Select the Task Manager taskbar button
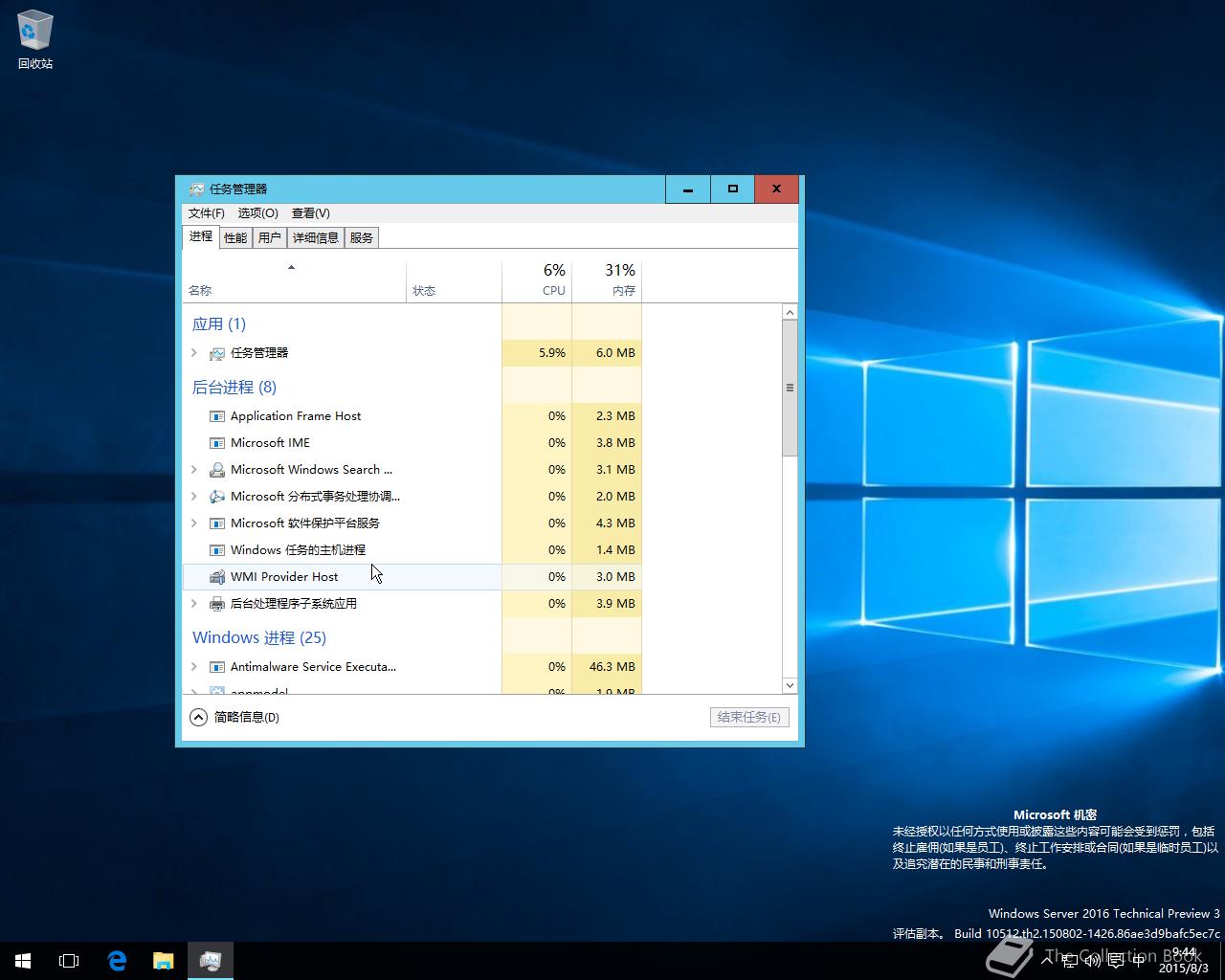 211,961
